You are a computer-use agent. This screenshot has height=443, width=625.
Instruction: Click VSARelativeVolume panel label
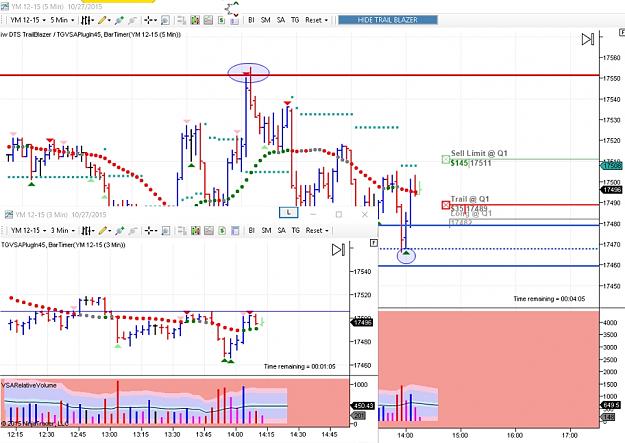[29, 386]
